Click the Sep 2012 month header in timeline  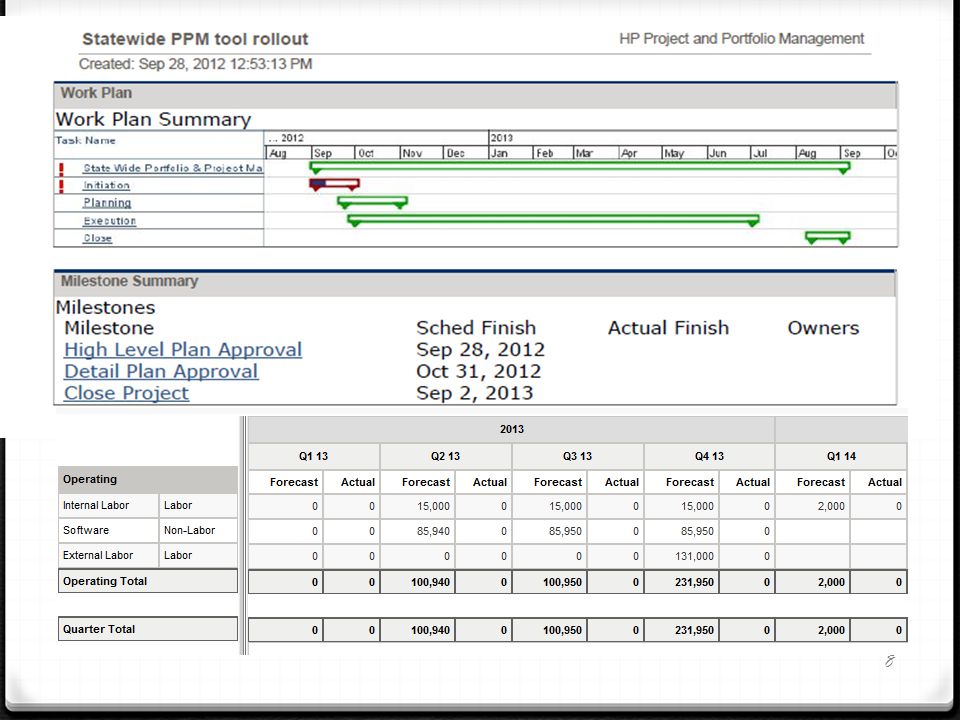point(334,153)
